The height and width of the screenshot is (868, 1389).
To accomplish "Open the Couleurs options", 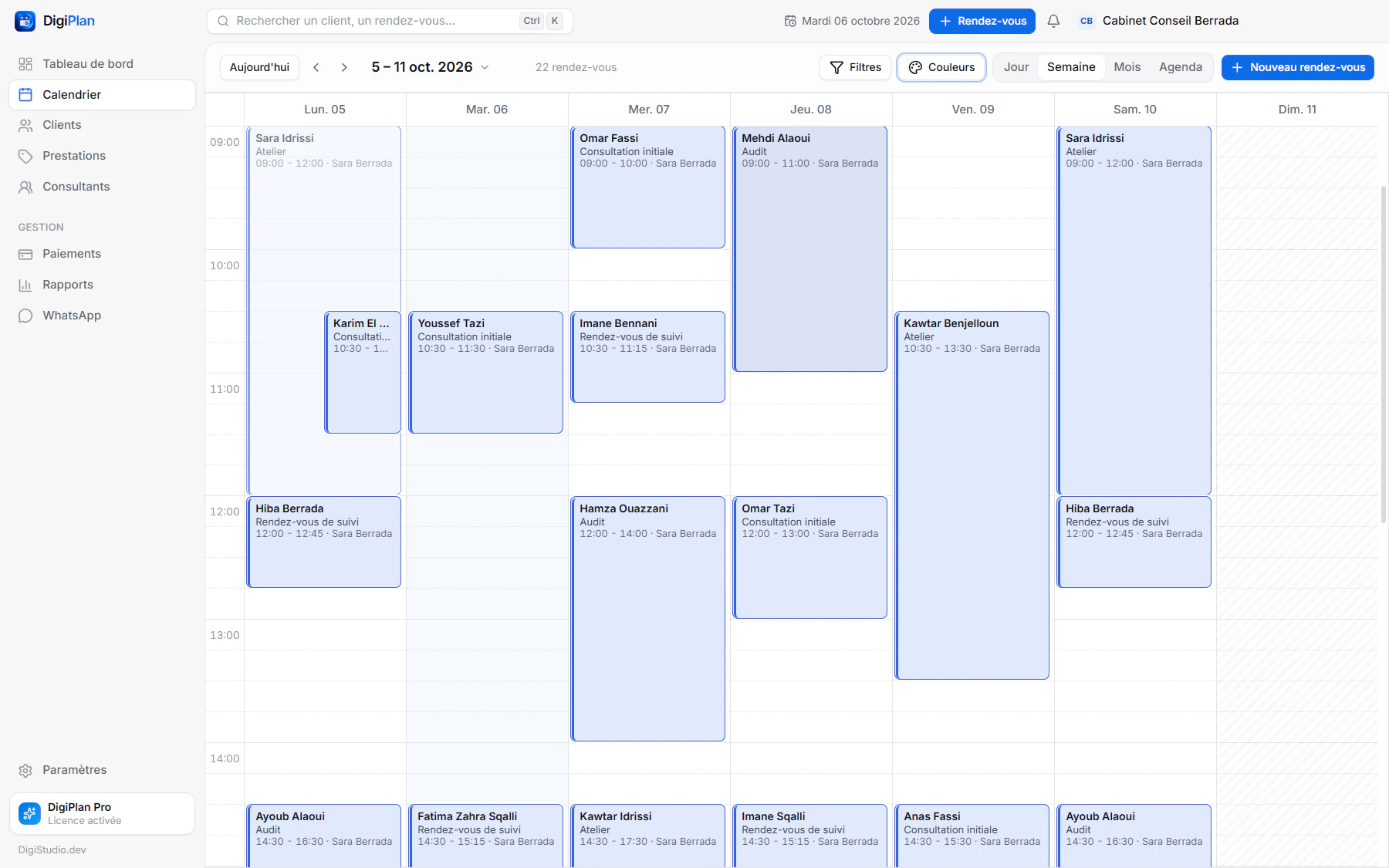I will click(x=941, y=67).
